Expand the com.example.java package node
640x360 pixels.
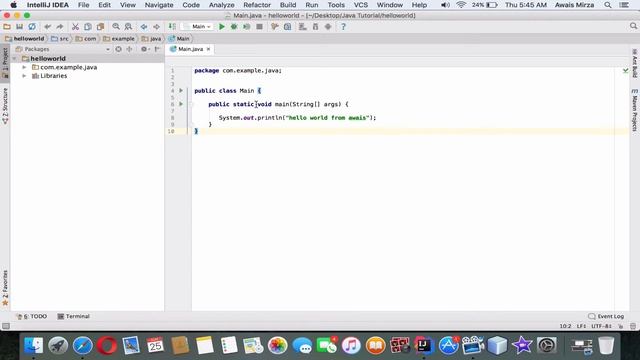(24, 67)
